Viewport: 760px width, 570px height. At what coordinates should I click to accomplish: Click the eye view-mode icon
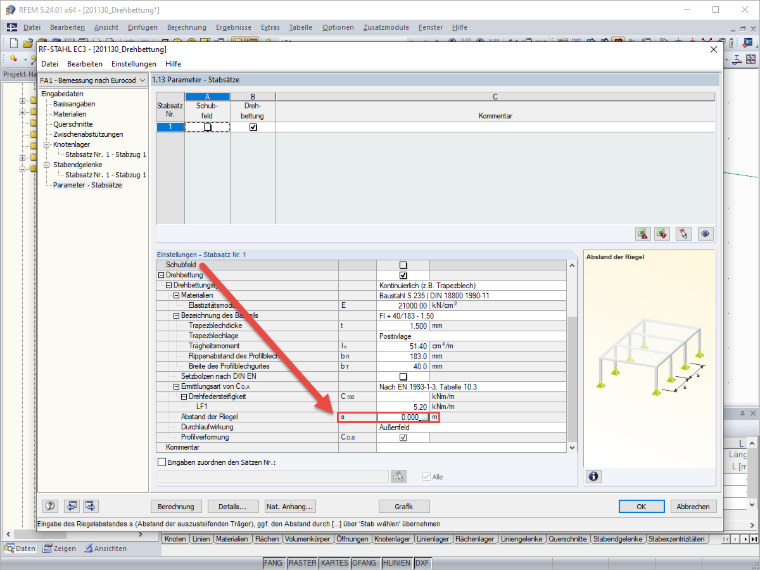tap(705, 234)
